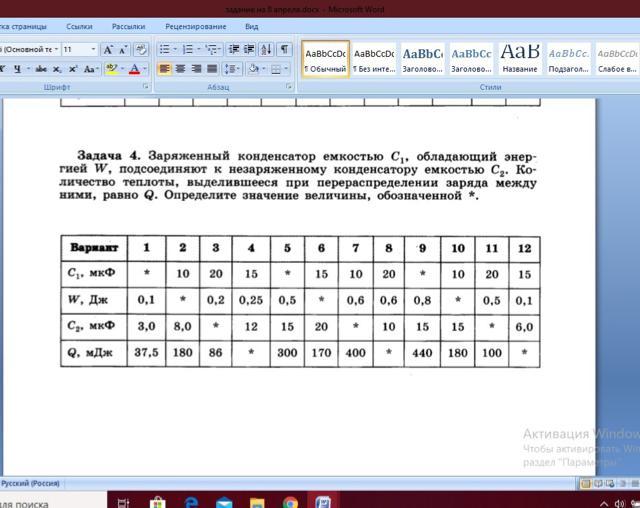Image resolution: width=640 pixels, height=508 pixels.
Task: Open the font size dropdown showing 11
Action: click(x=93, y=49)
